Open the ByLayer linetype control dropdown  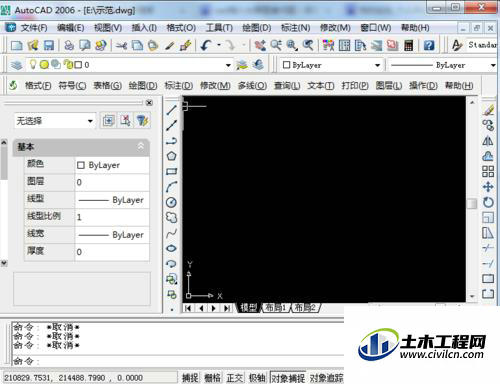coord(493,65)
